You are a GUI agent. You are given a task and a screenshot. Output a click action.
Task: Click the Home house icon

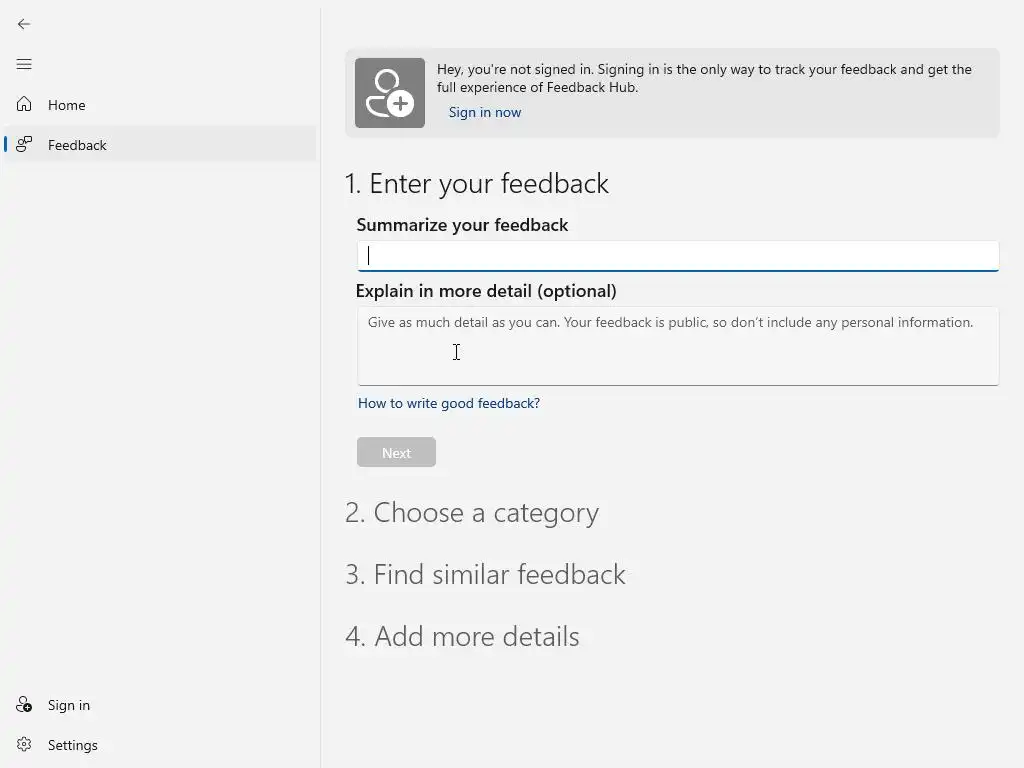click(x=24, y=105)
